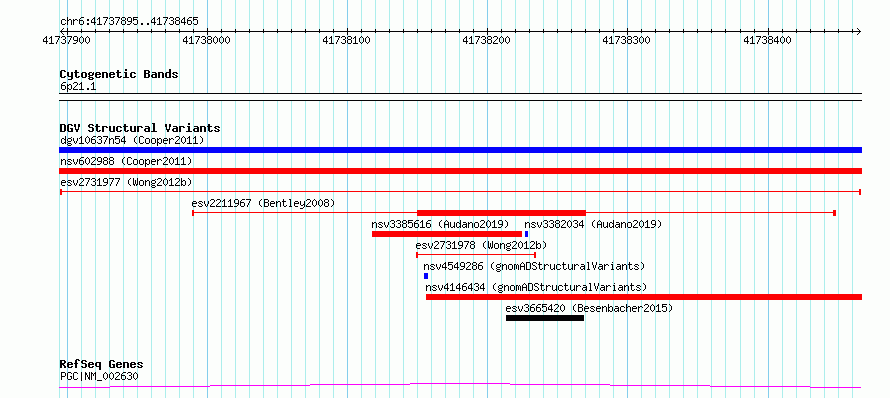Viewport: 890px width, 398px height.
Task: Open the esv2731977 (Wong2012b) label
Action: pos(126,182)
